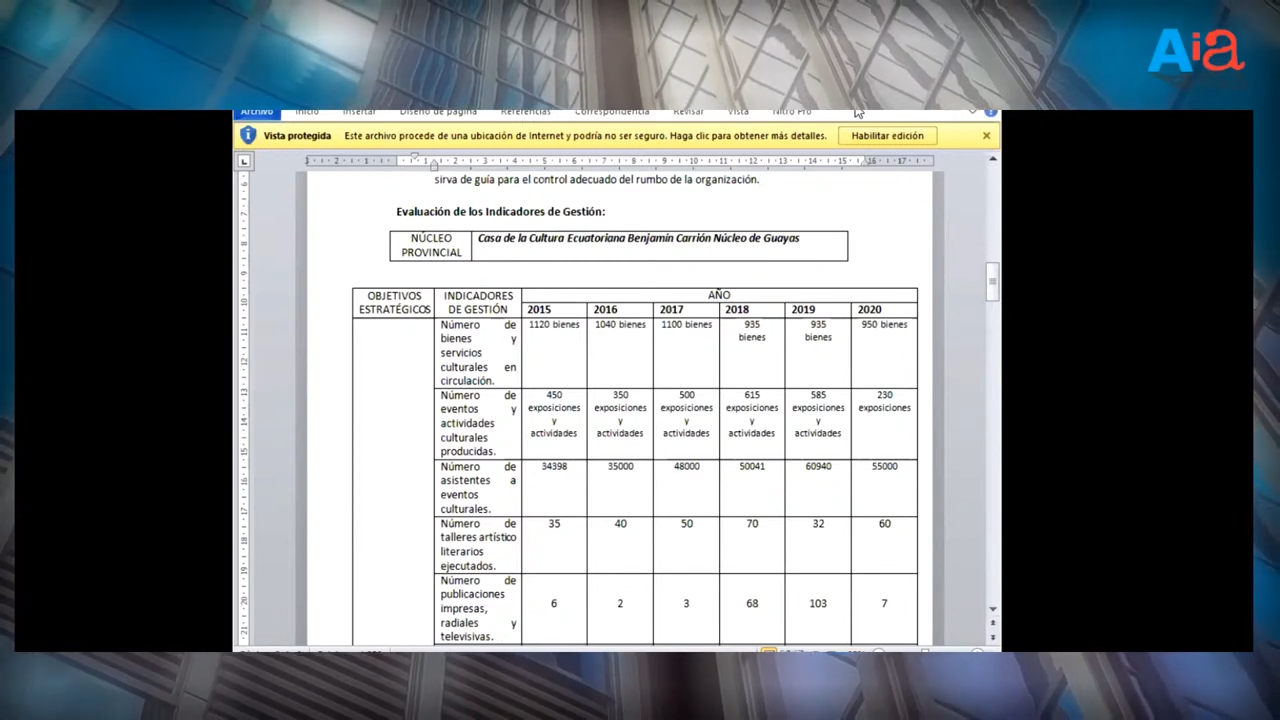Click the '34398' cell
This screenshot has width=1280, height=720.
554,487
